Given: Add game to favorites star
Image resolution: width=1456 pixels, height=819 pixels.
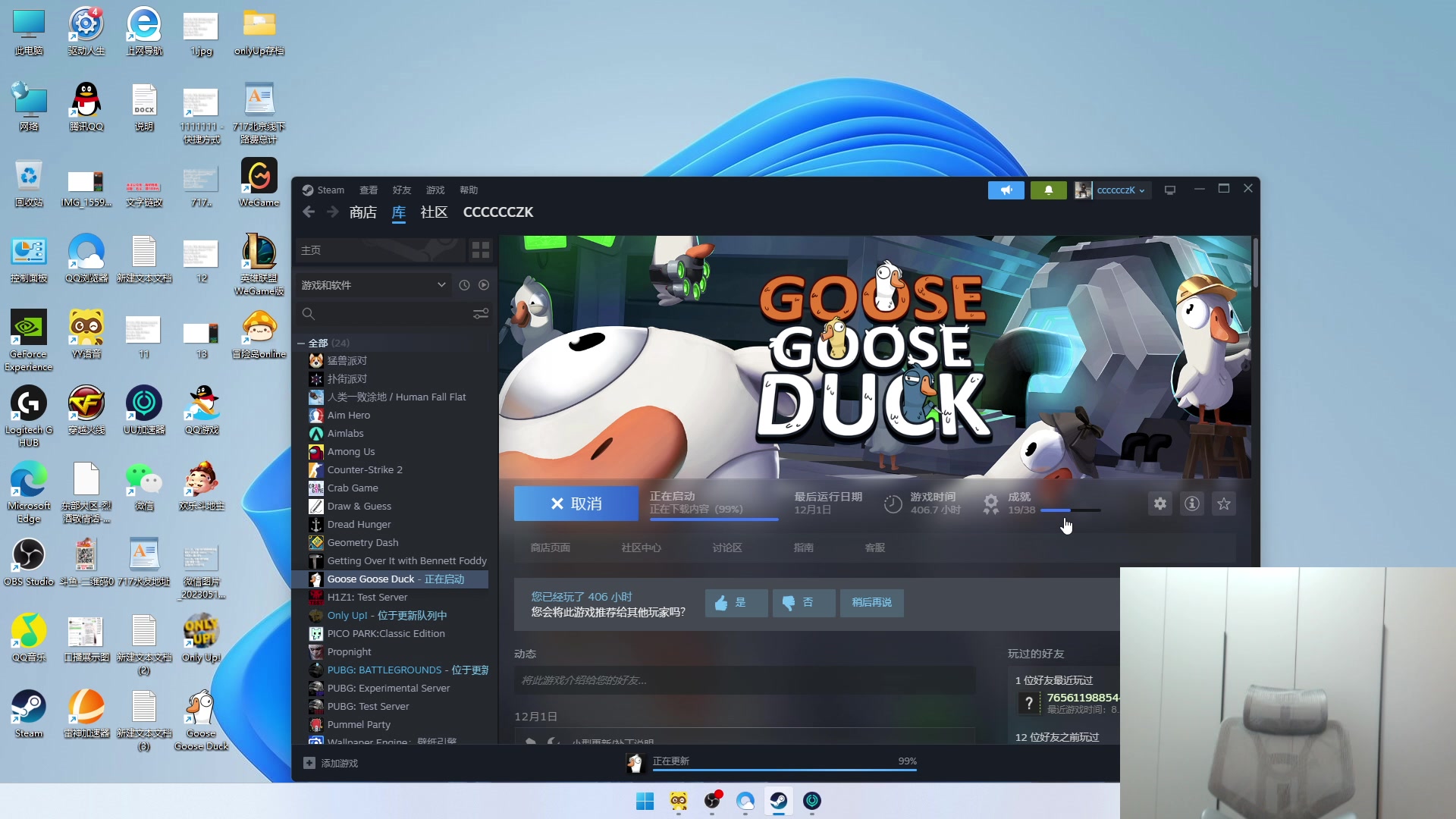Looking at the screenshot, I should click(x=1223, y=504).
